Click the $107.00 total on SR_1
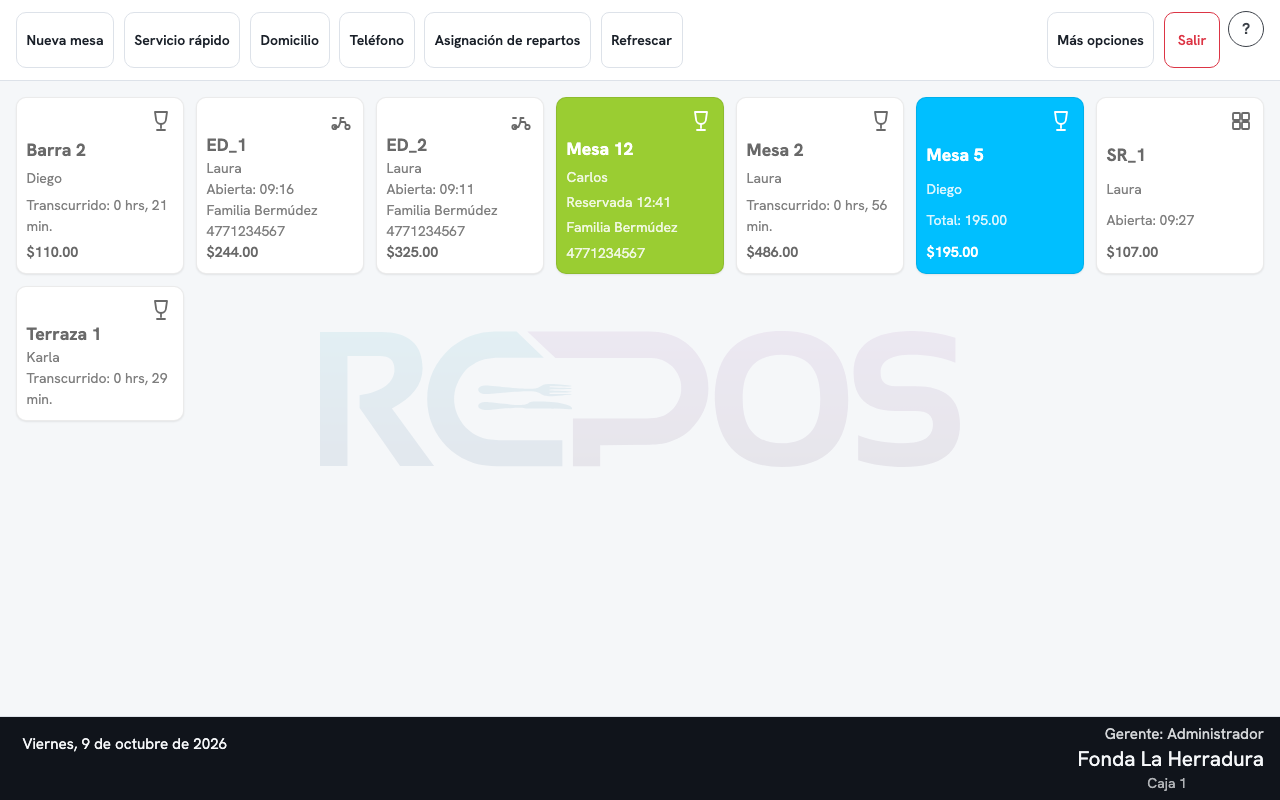Screen dimensions: 1280x800 [1132, 252]
